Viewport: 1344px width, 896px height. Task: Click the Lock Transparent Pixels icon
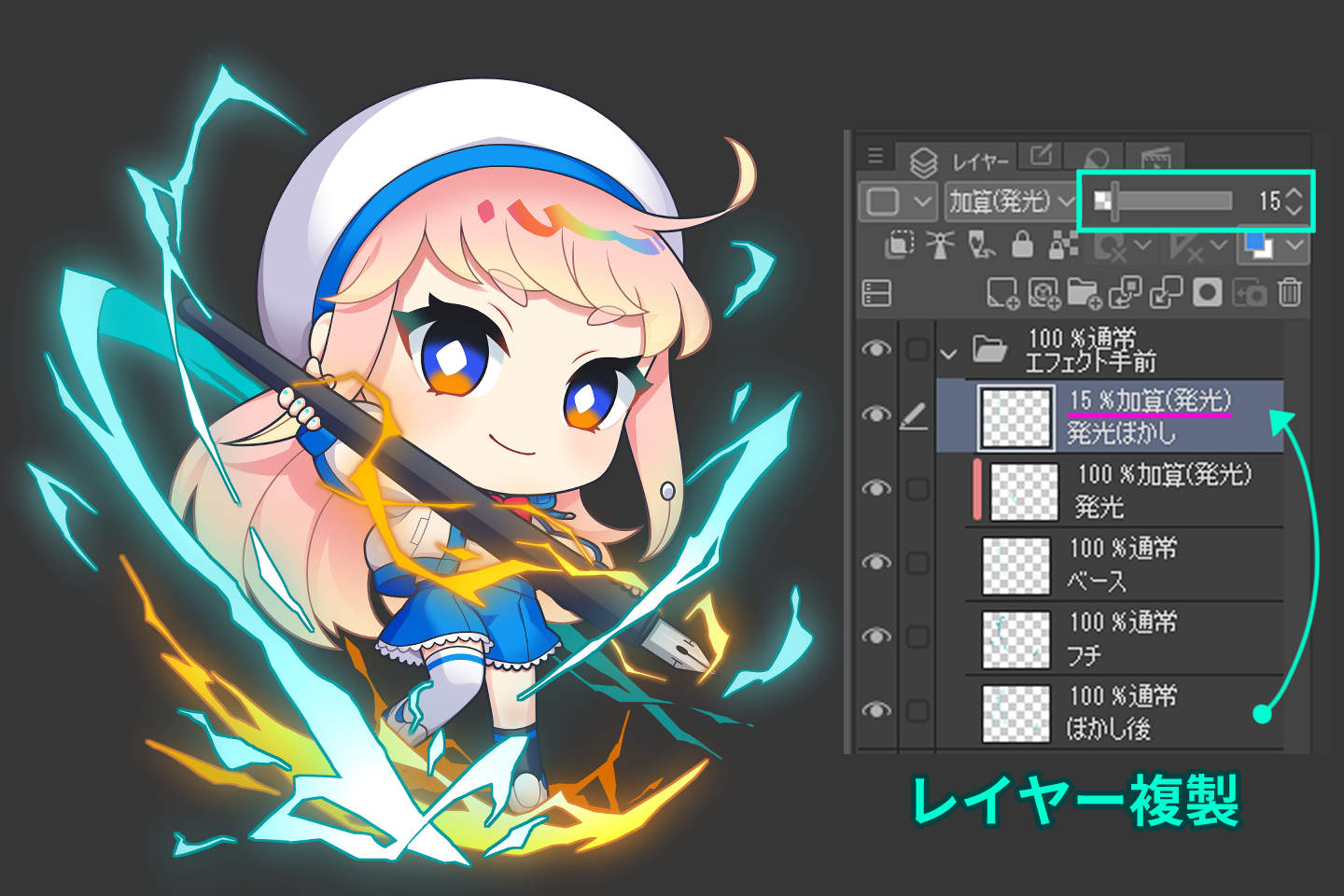(1063, 245)
